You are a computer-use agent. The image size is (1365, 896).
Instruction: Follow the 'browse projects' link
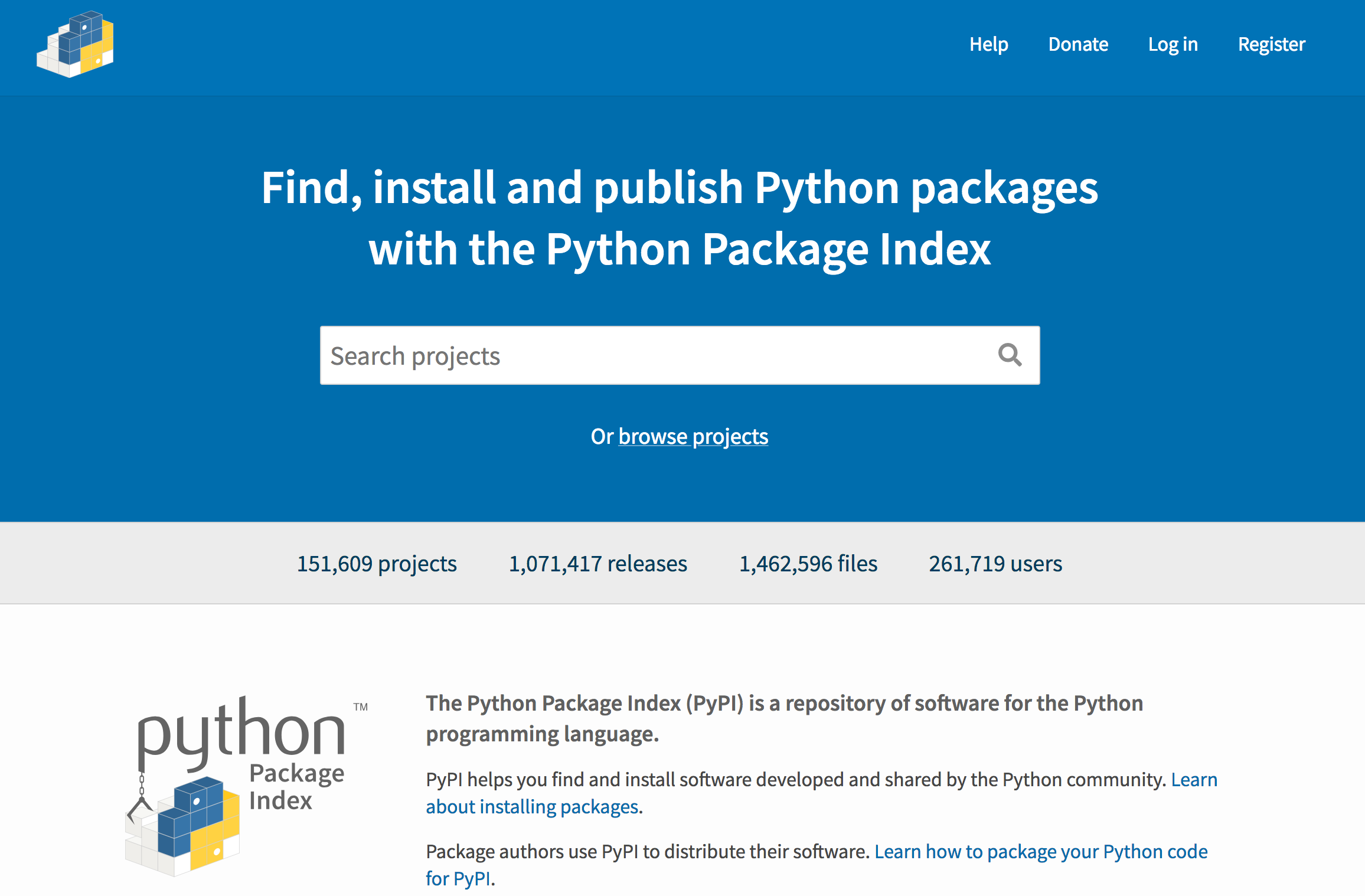[693, 436]
